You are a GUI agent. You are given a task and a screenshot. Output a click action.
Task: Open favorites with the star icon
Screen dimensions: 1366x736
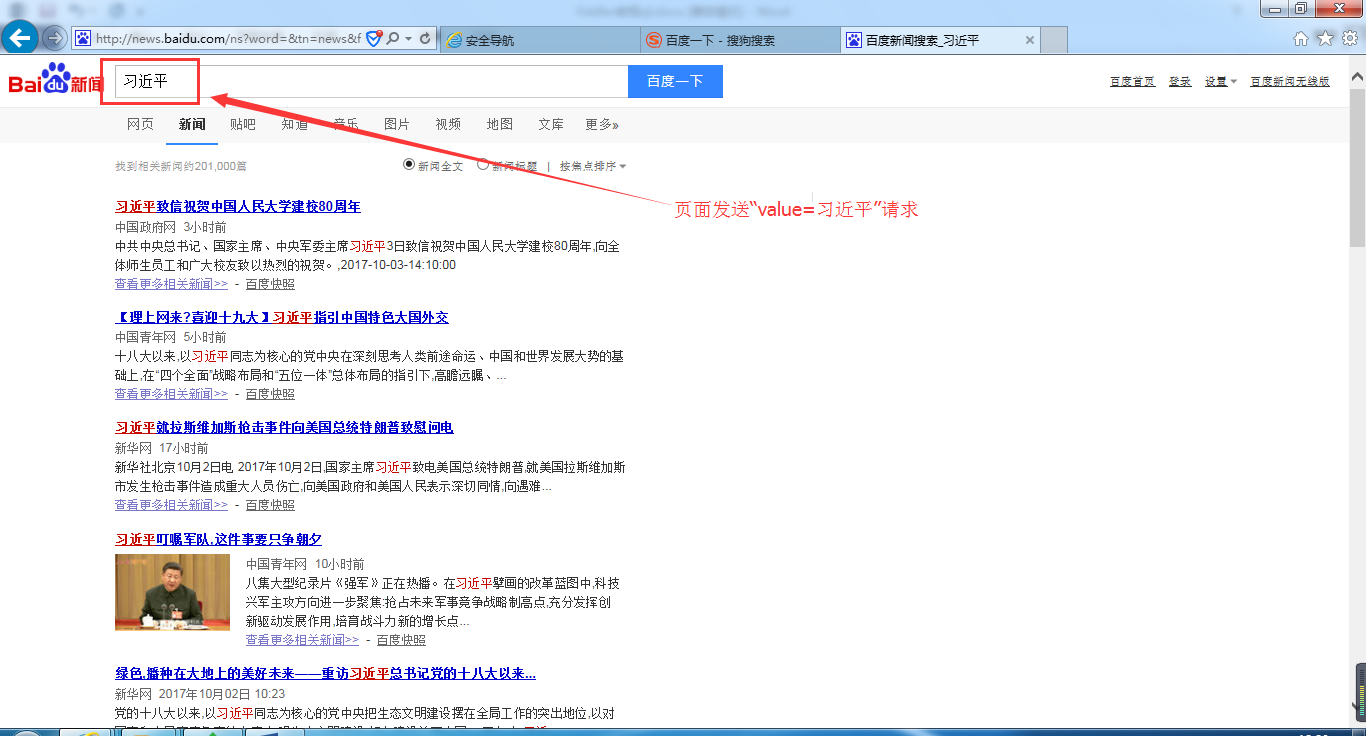[x=1325, y=39]
